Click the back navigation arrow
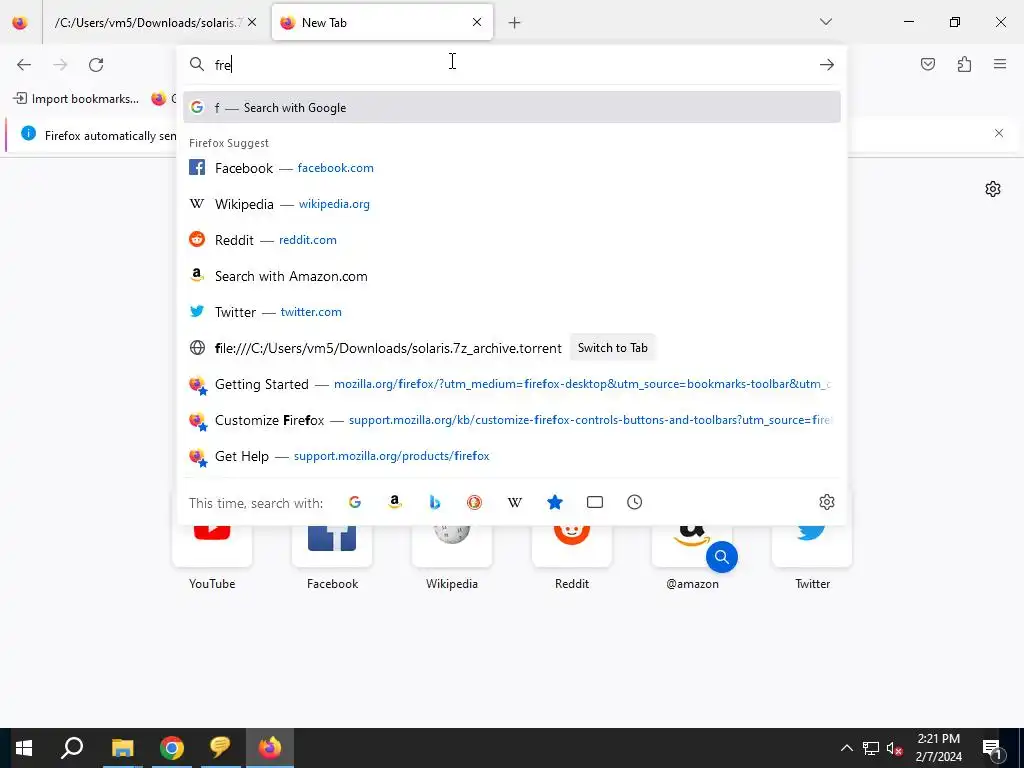Image resolution: width=1024 pixels, height=768 pixels. coord(24,65)
